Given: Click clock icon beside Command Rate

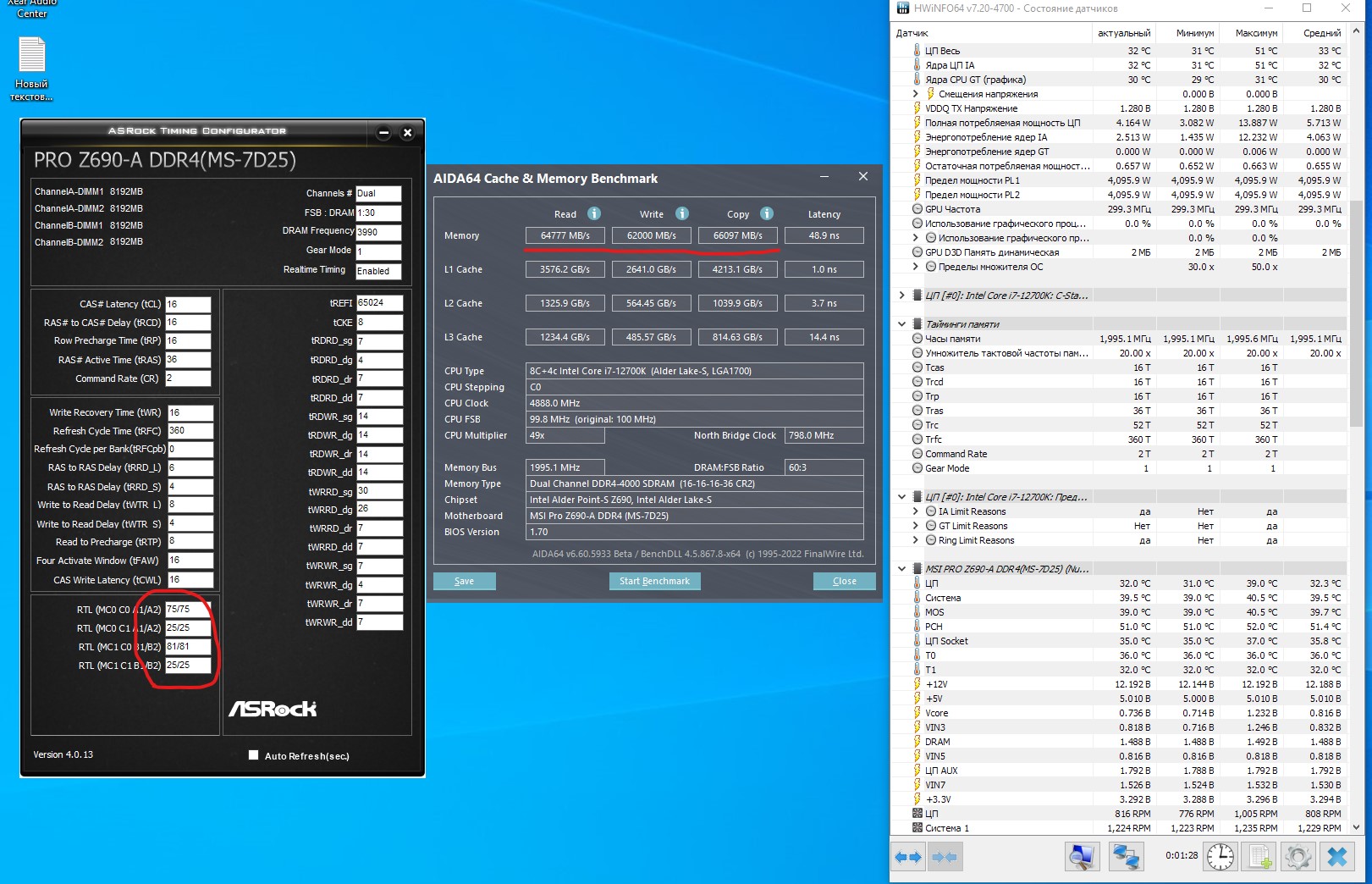Looking at the screenshot, I should point(917,454).
